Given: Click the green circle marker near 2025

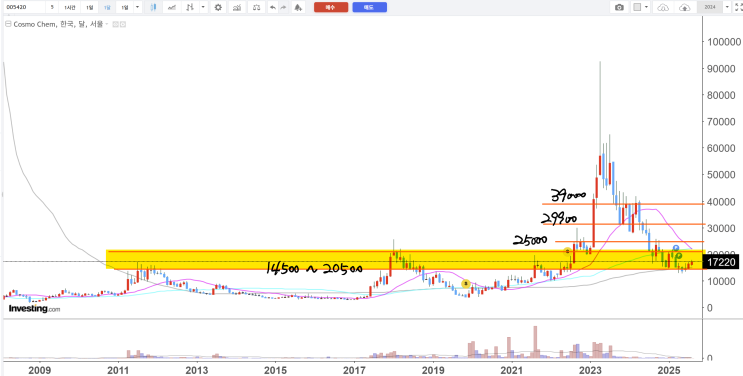Looking at the screenshot, I should click(x=679, y=256).
